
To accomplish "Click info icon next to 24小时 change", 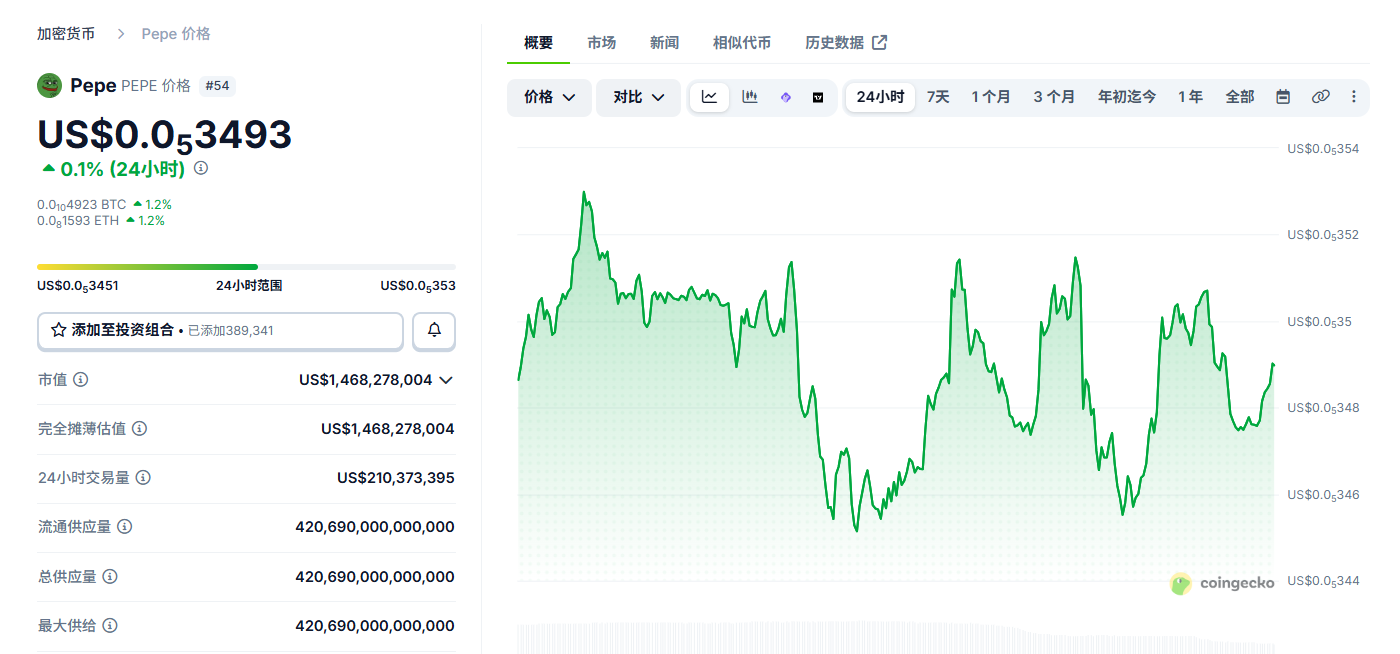I will tap(201, 168).
